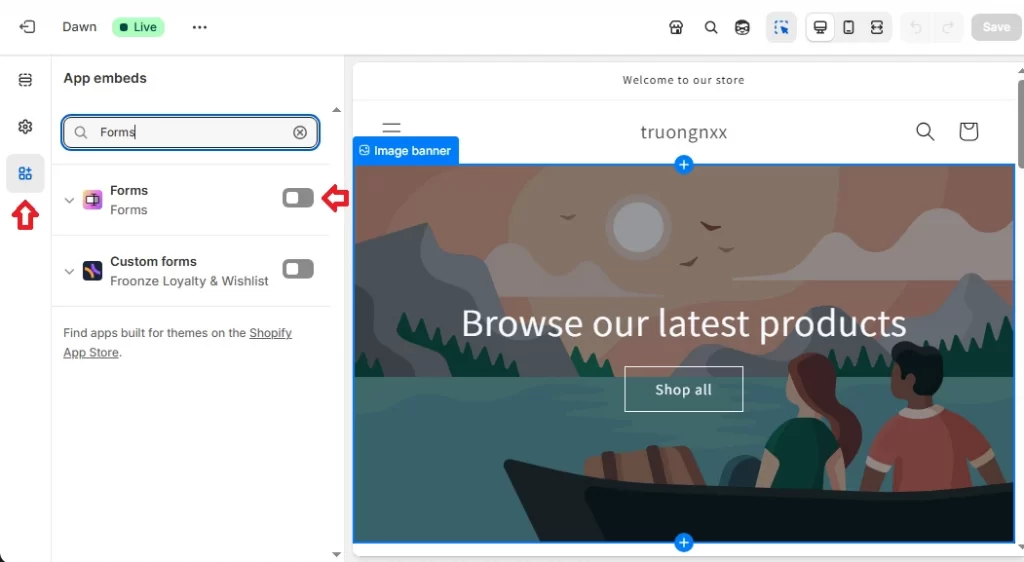Add section below the Image banner
Image resolution: width=1024 pixels, height=562 pixels.
[684, 542]
